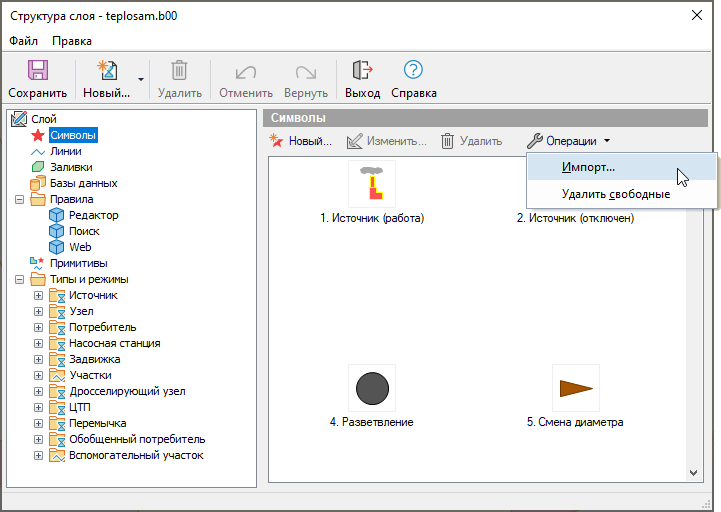Choose Import from Operations menu
721x512 pixels.
[x=588, y=167]
